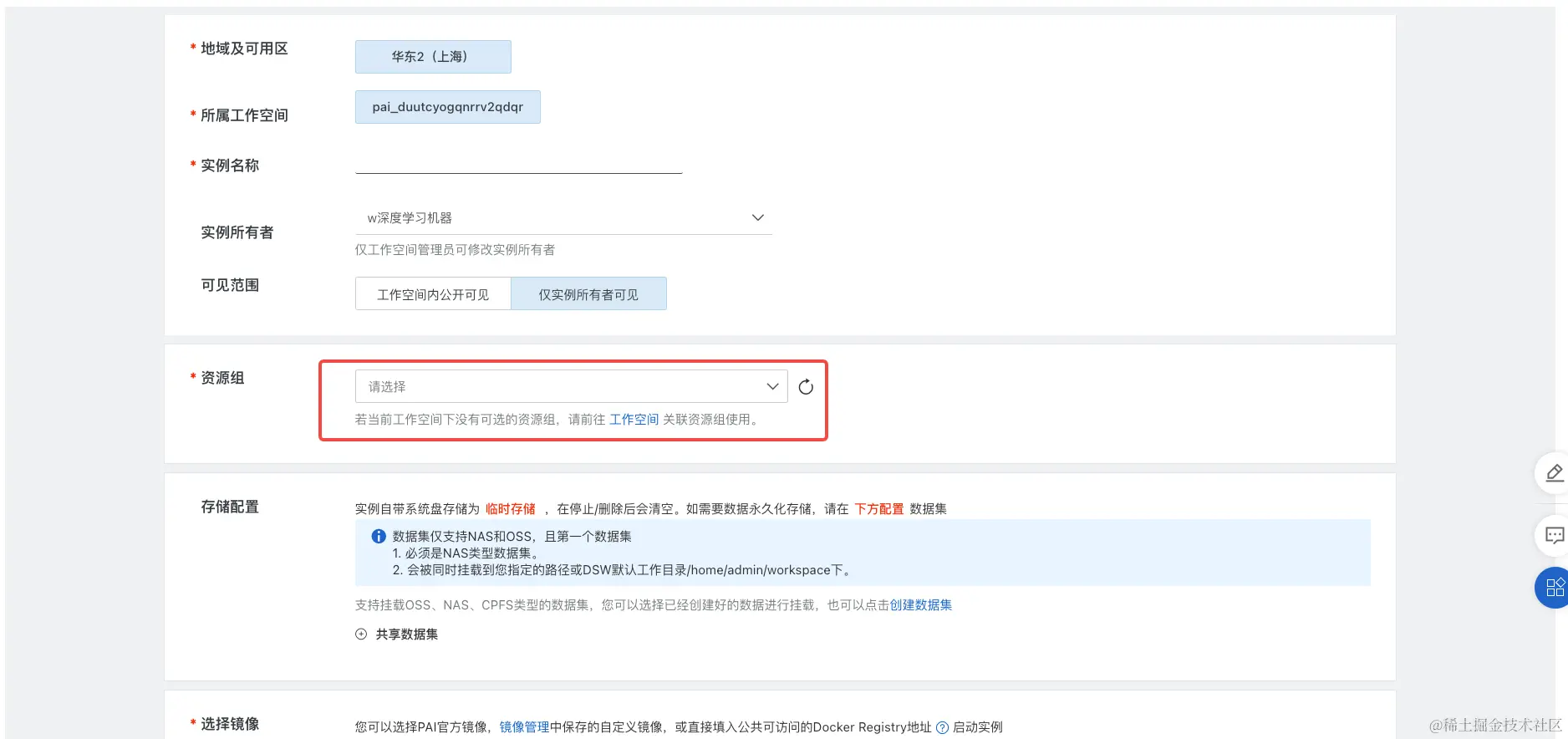Open the blue apps grid floating button
This screenshot has height=739, width=1568.
coord(1554,587)
